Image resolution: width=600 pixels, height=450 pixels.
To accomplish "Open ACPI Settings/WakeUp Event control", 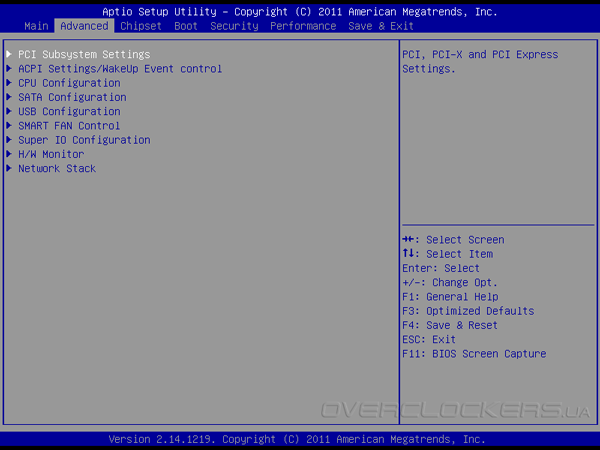I will coord(120,69).
